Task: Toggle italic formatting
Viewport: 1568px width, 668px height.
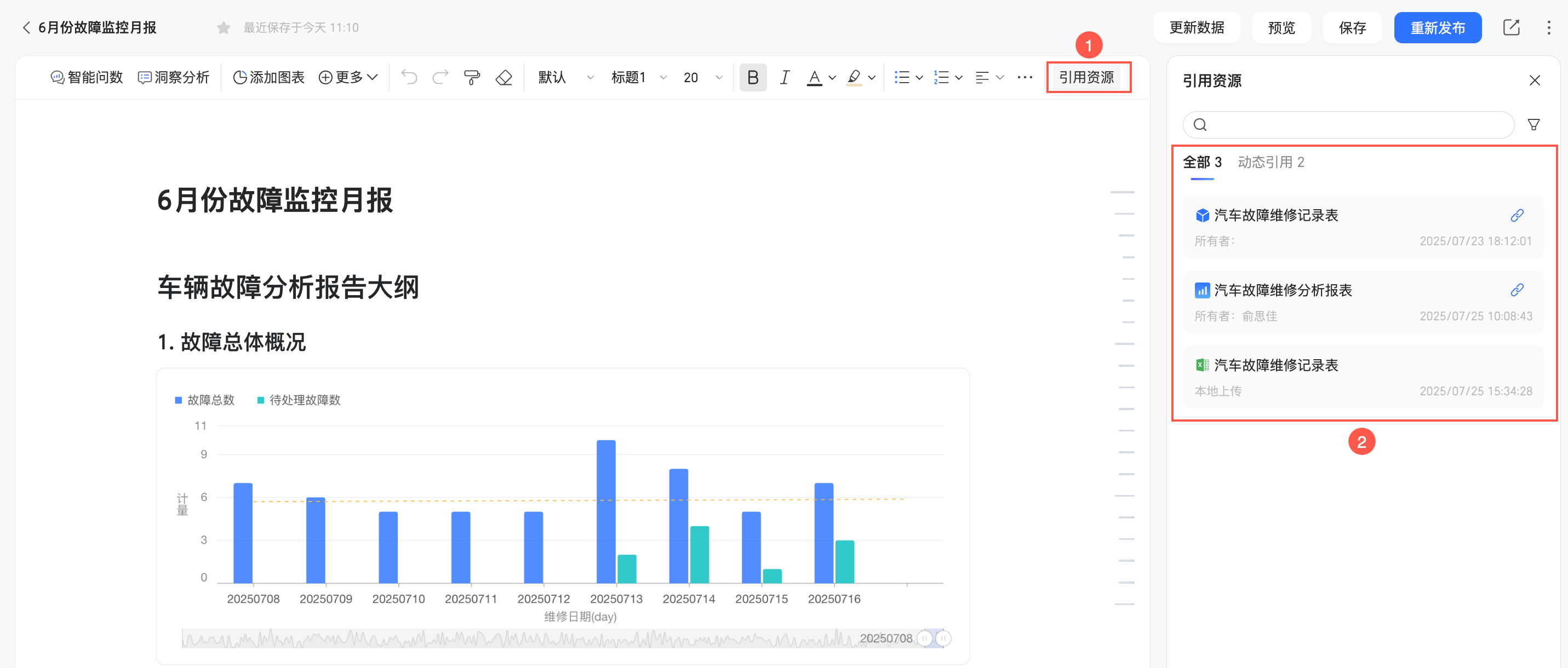Action: point(785,77)
